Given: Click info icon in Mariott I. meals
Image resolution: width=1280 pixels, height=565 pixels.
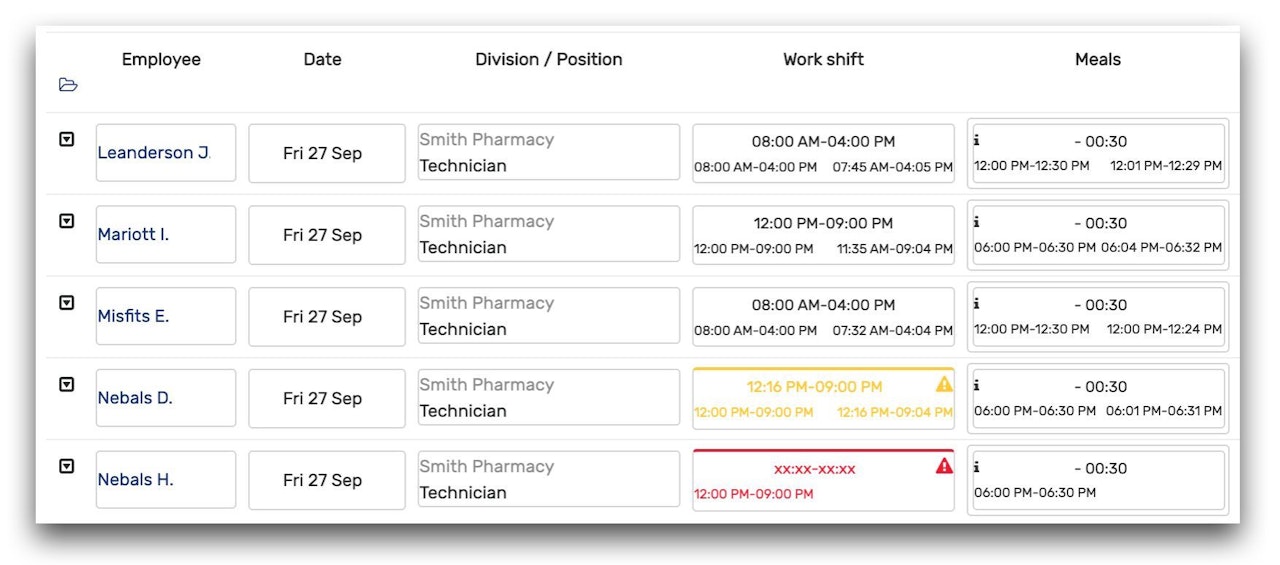Looking at the screenshot, I should pos(977,222).
